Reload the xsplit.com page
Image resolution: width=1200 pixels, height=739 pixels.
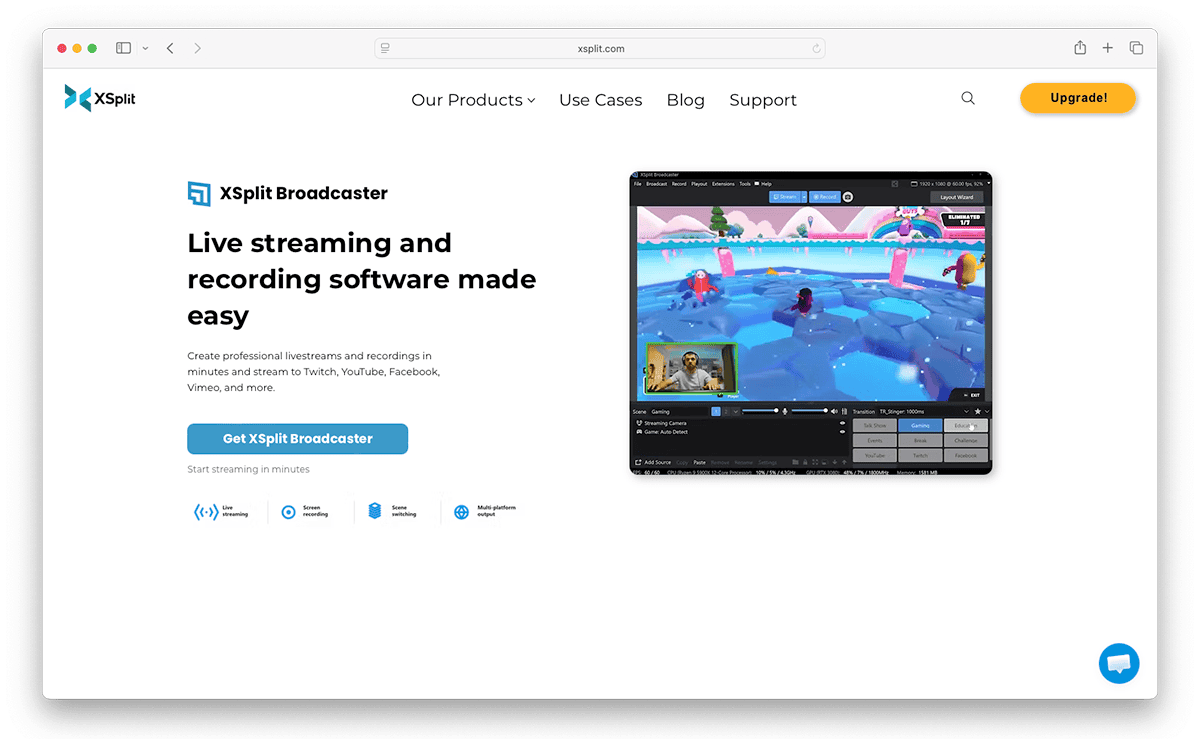pos(817,48)
